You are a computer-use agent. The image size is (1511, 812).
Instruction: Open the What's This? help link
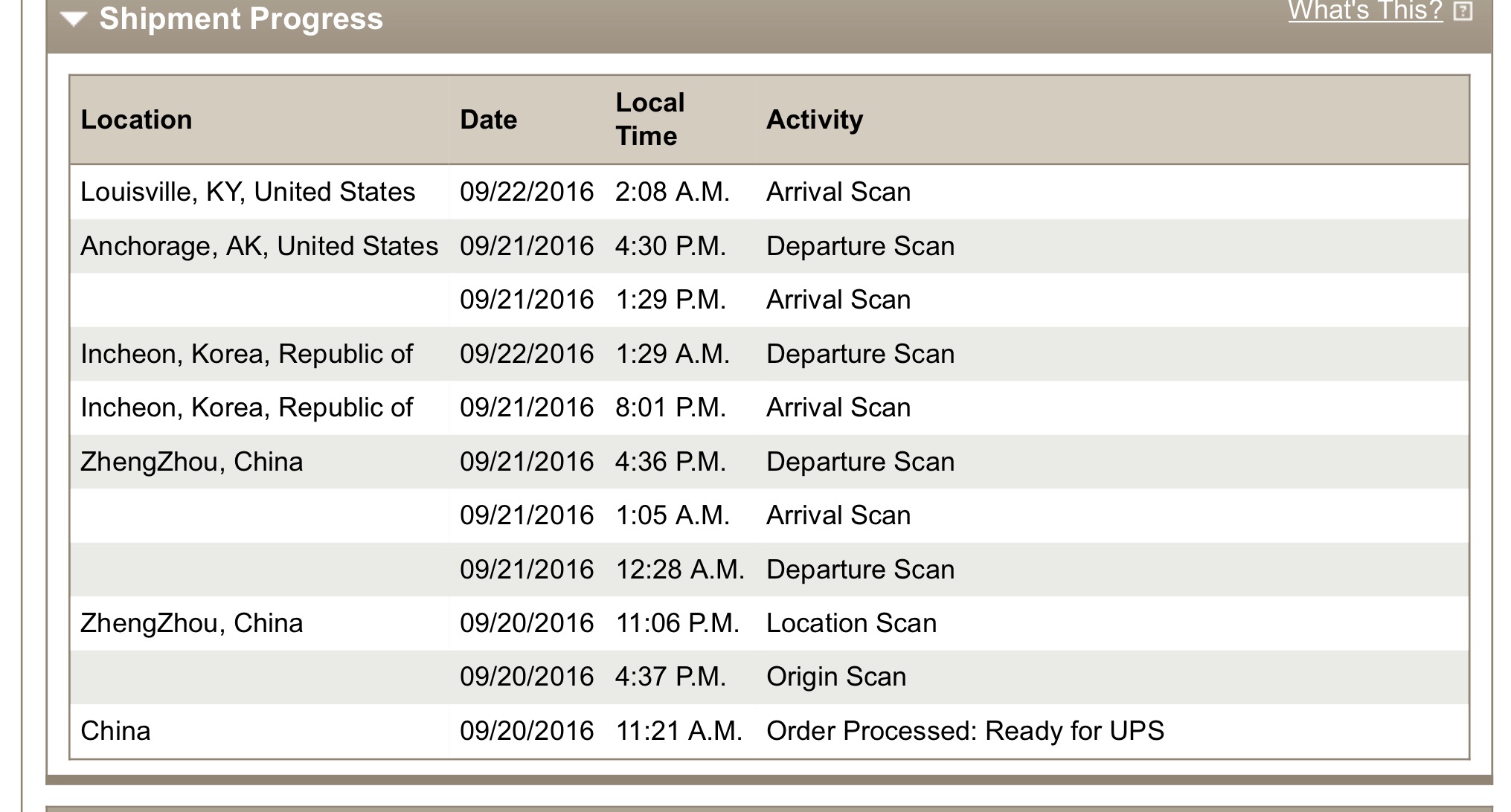tap(1365, 10)
